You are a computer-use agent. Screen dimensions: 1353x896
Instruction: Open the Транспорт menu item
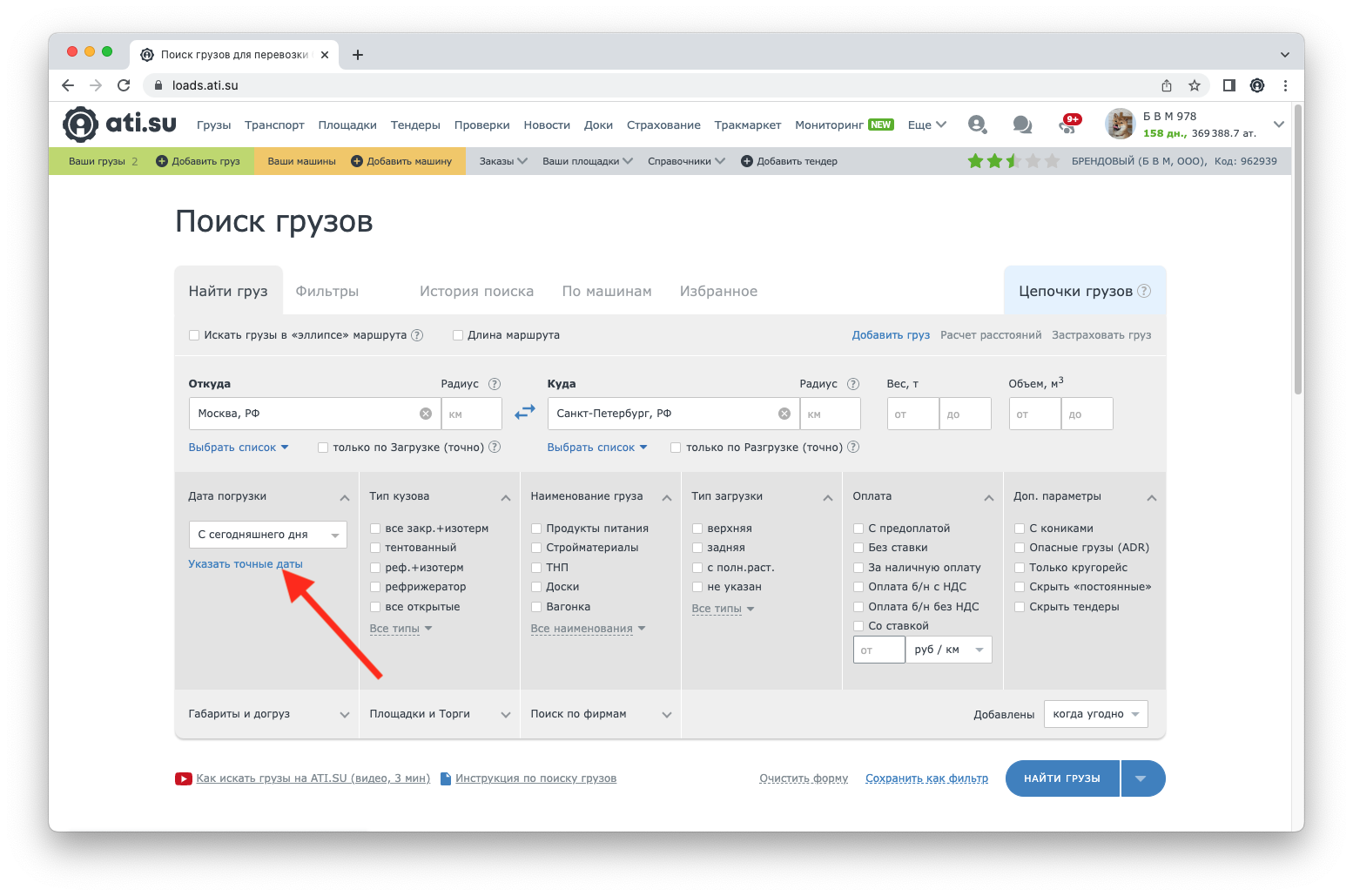274,125
